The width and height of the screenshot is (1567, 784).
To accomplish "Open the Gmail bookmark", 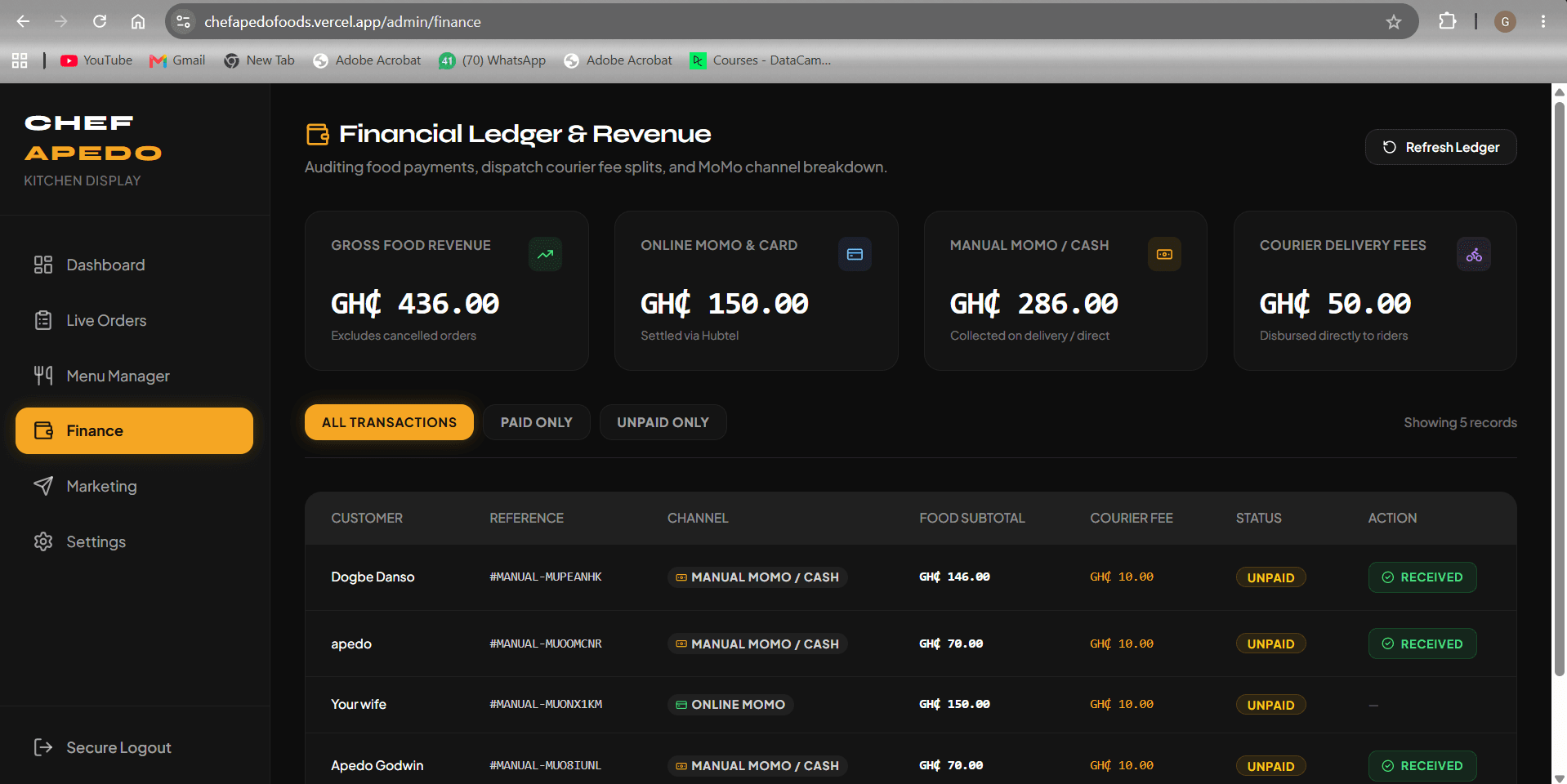I will coord(177,60).
